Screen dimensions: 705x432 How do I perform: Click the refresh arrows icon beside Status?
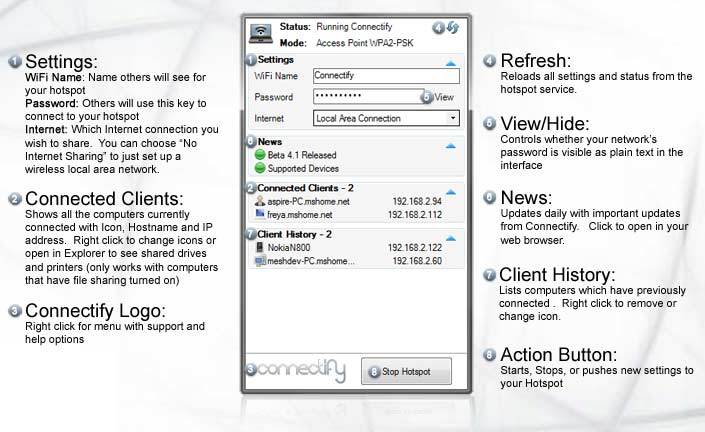pos(453,27)
